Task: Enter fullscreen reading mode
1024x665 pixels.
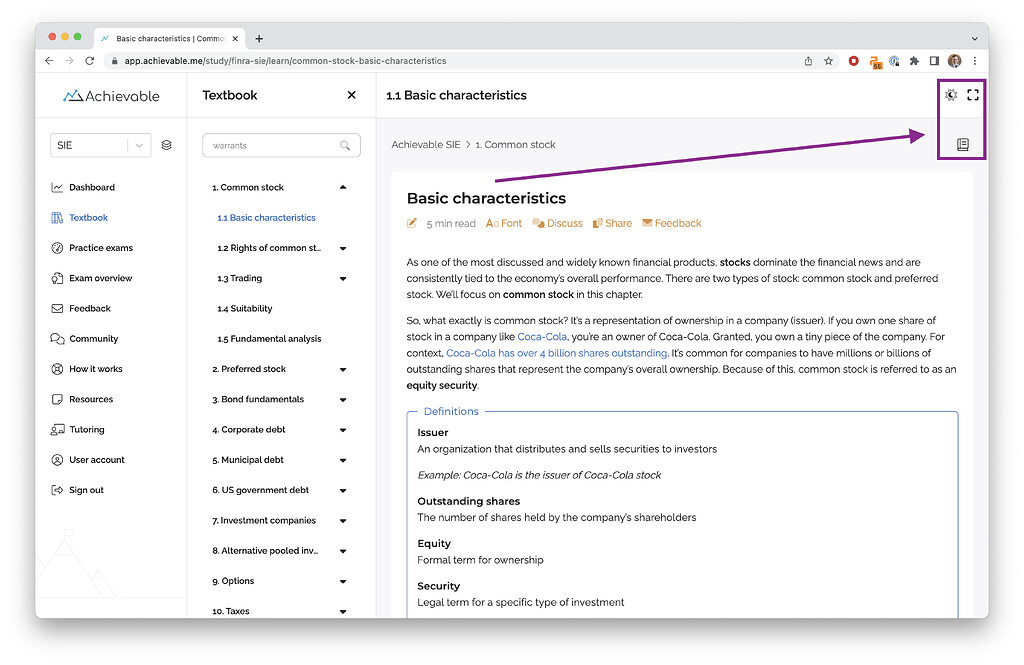Action: [973, 95]
